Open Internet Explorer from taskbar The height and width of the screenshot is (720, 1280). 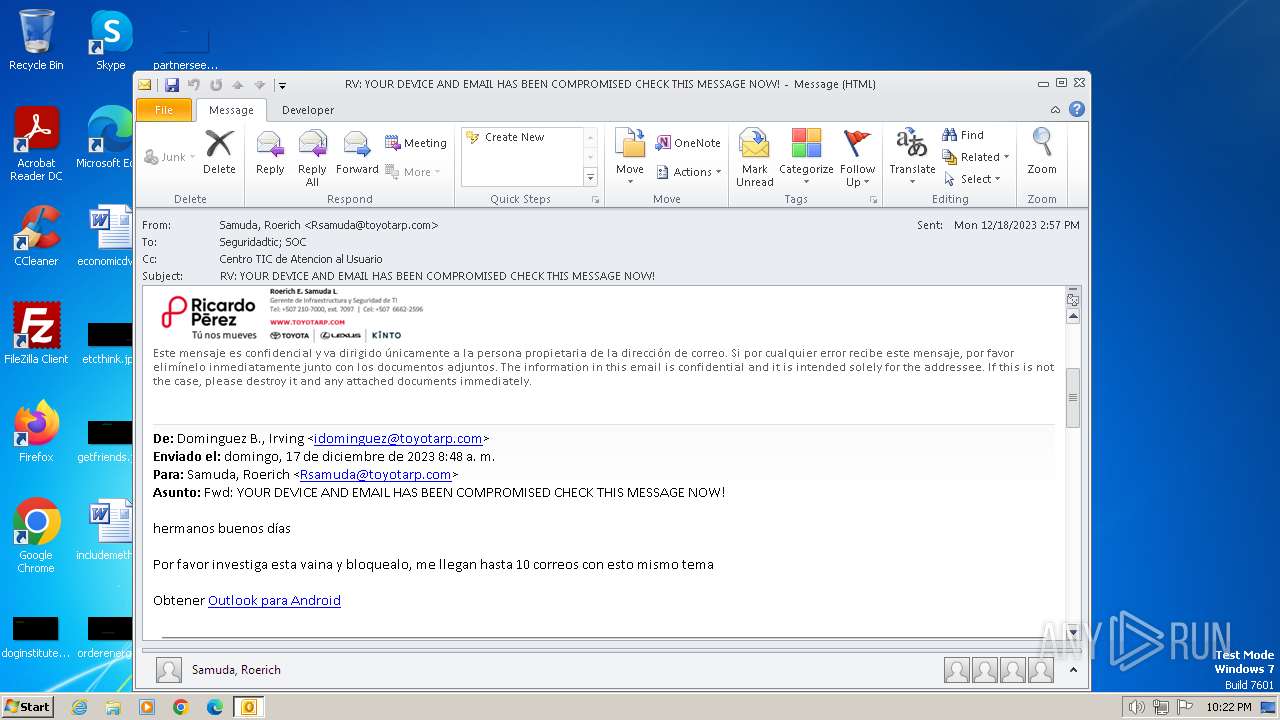[x=79, y=707]
